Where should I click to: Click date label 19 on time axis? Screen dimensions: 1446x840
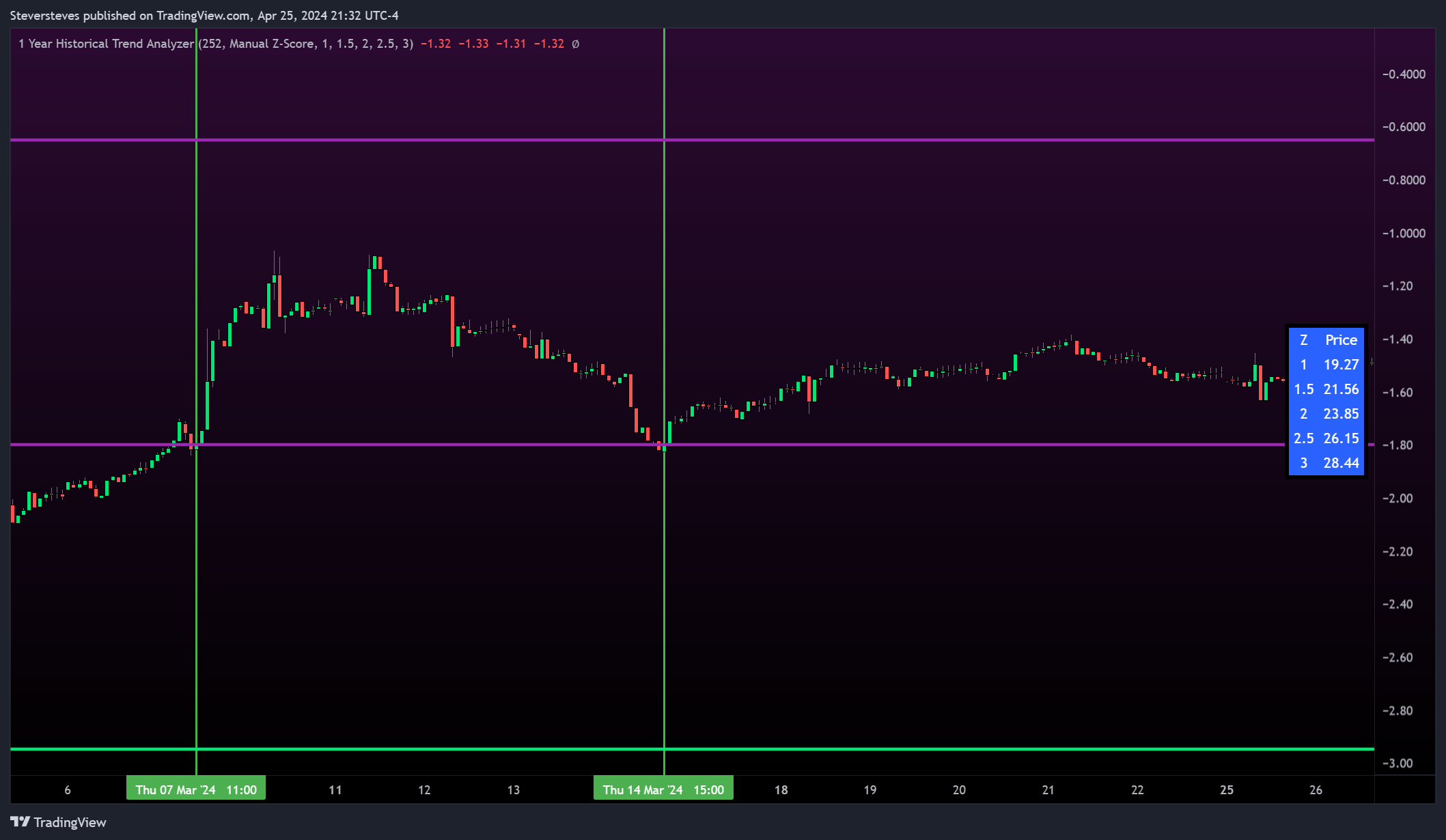(x=870, y=790)
